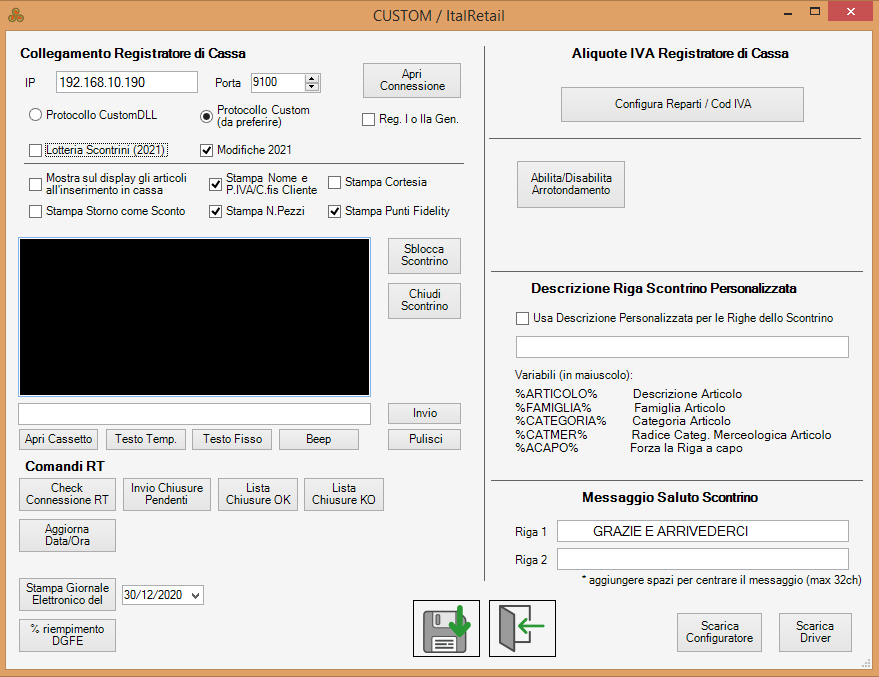This screenshot has width=879, height=677.
Task: Toggle Stampa Cortesia checkbox
Action: [x=335, y=183]
